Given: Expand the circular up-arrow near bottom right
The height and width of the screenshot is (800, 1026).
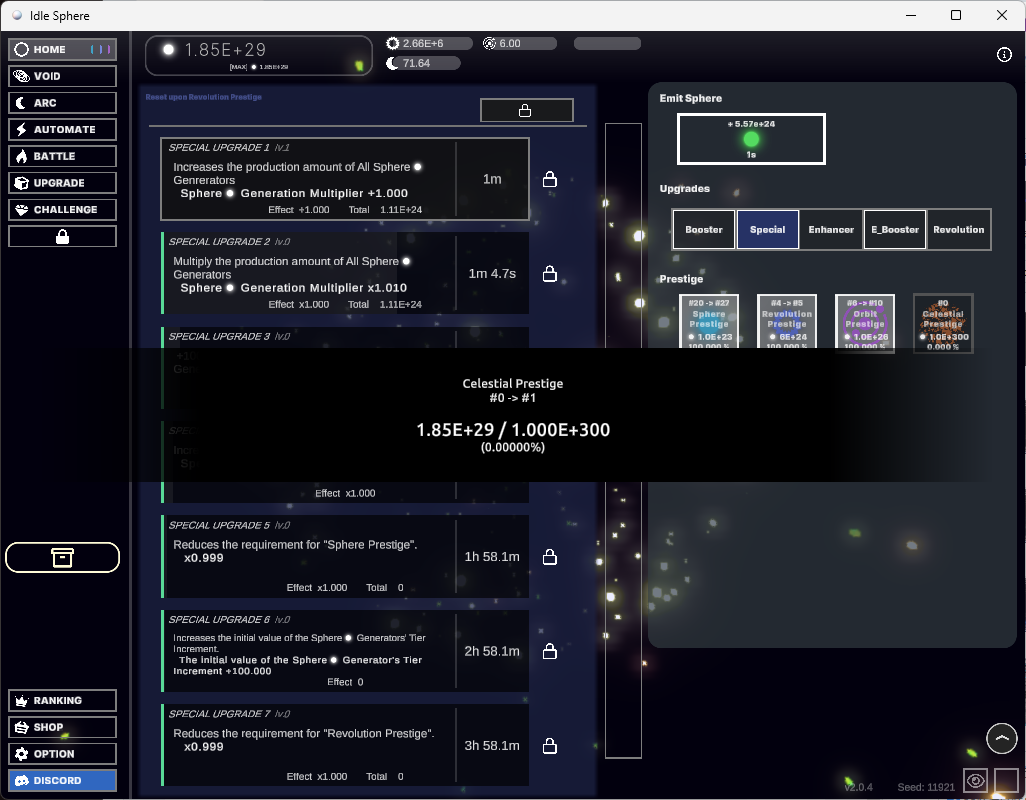Looking at the screenshot, I should coord(1002,738).
